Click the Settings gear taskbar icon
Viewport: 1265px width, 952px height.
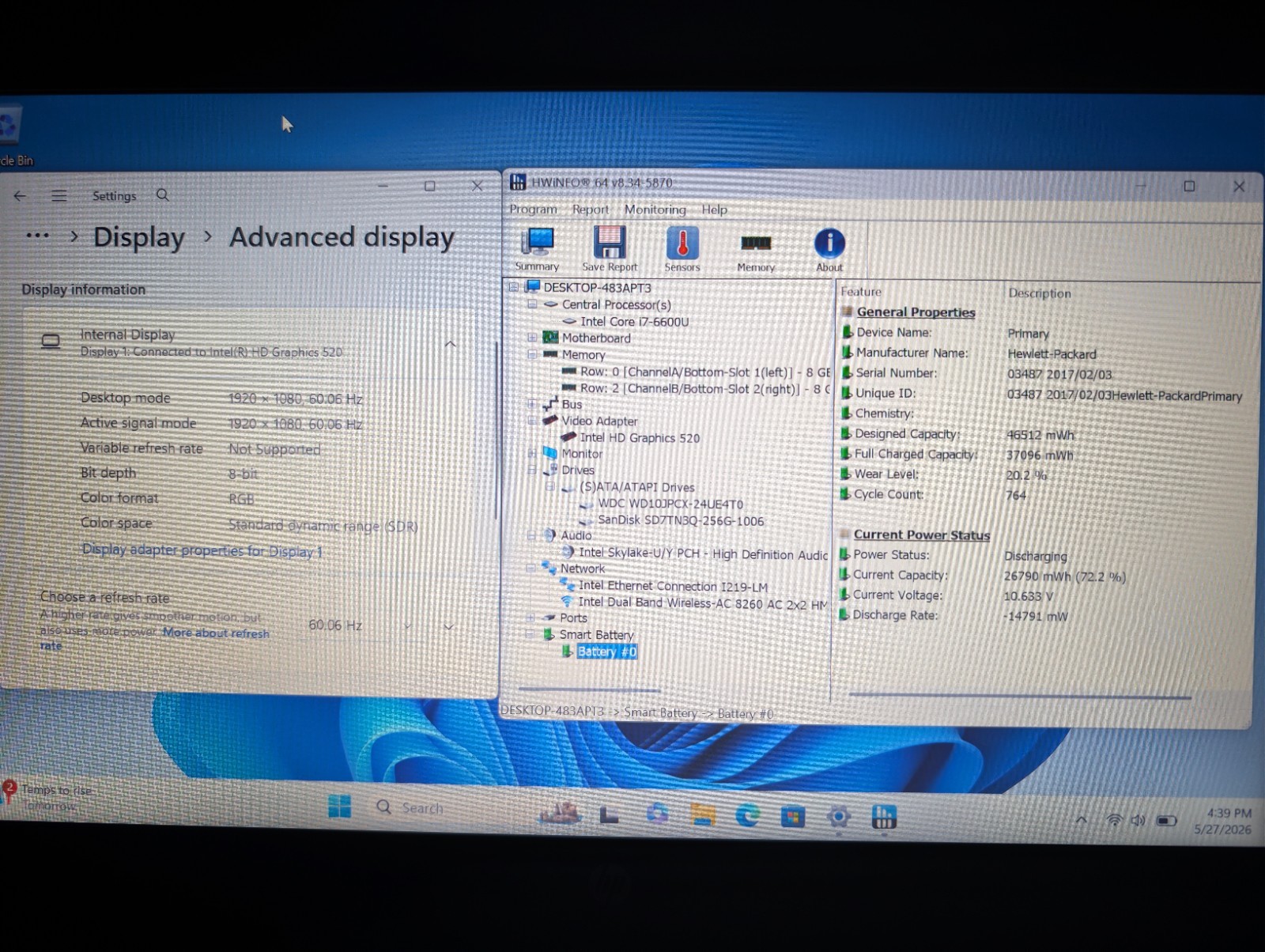click(839, 817)
